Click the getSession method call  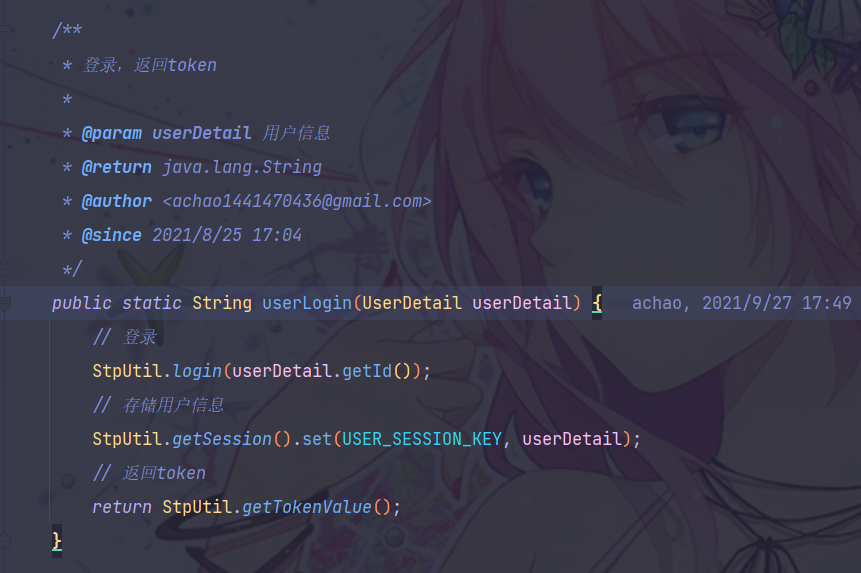(x=222, y=439)
